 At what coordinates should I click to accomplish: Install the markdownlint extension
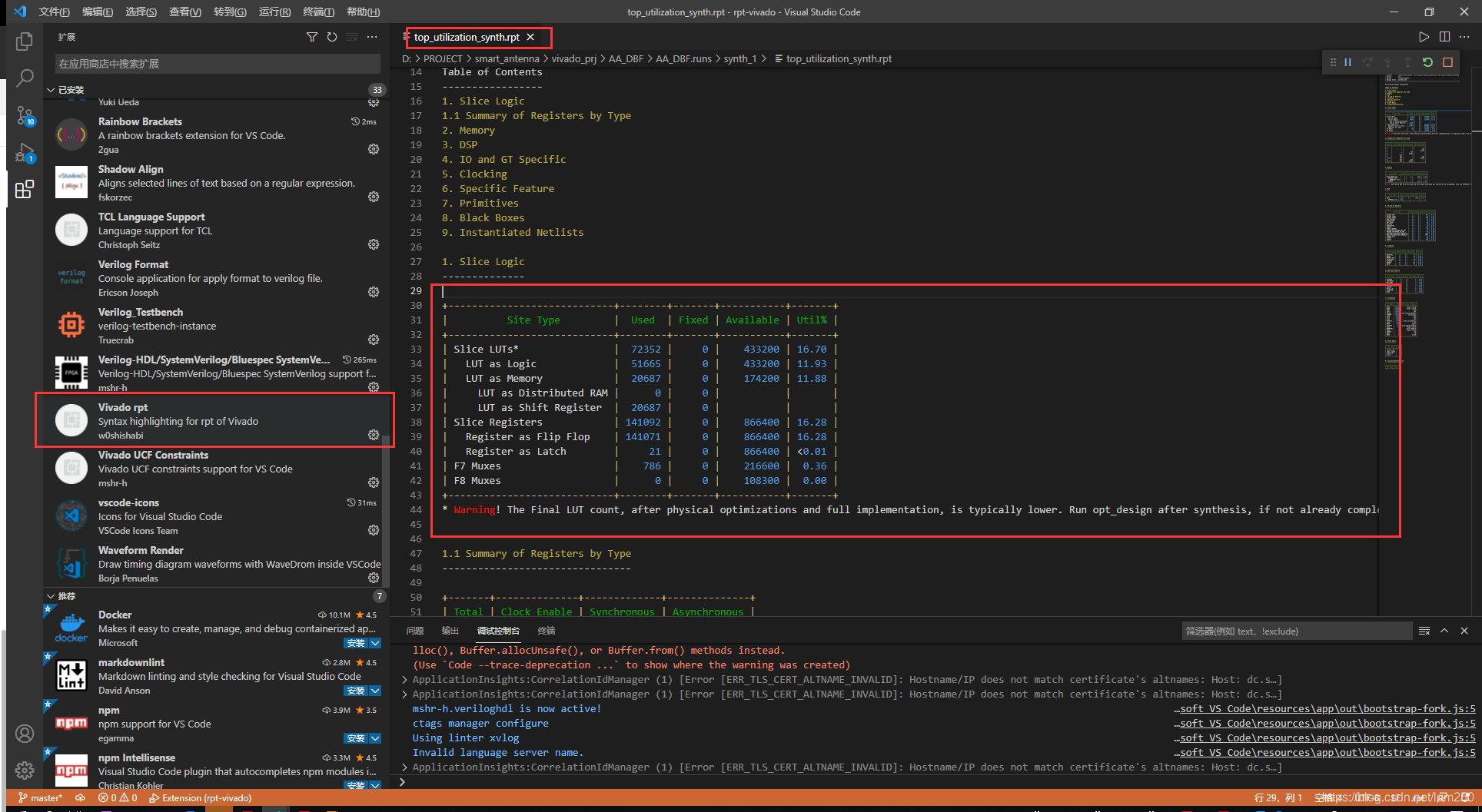pos(355,691)
